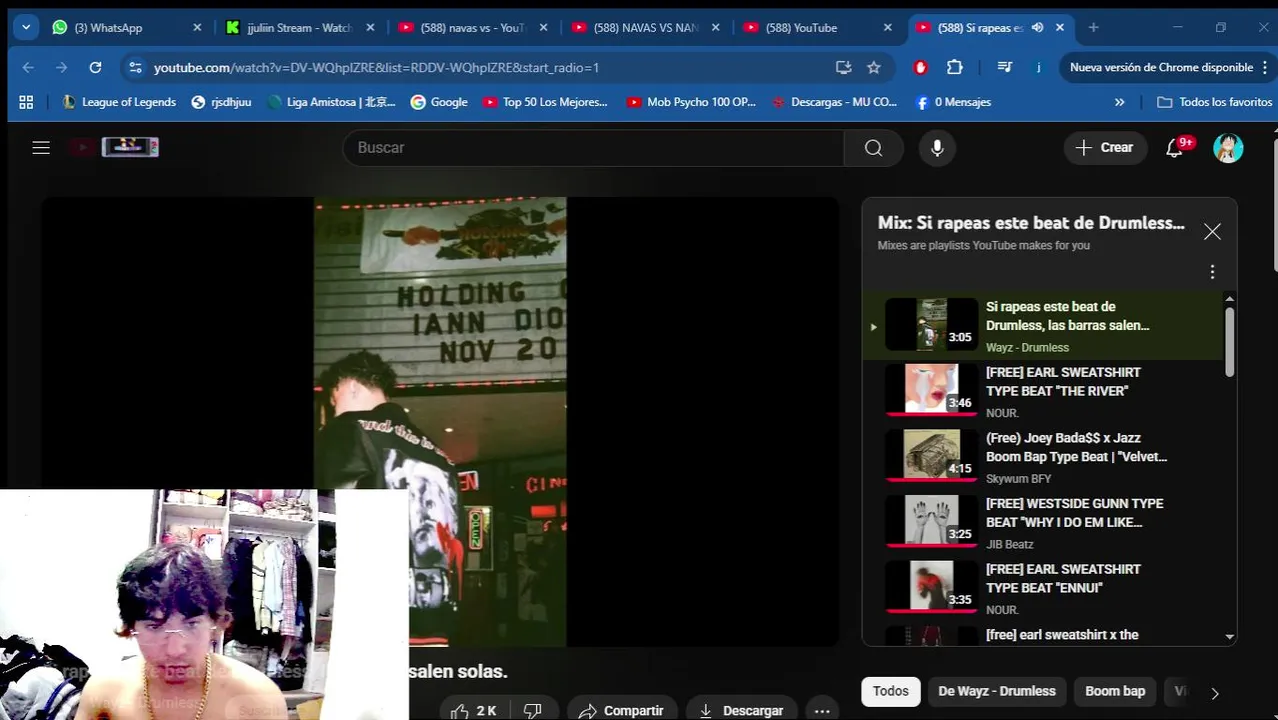
Task: Switch to NAVAS VS NAN tab
Action: pyautogui.click(x=643, y=28)
